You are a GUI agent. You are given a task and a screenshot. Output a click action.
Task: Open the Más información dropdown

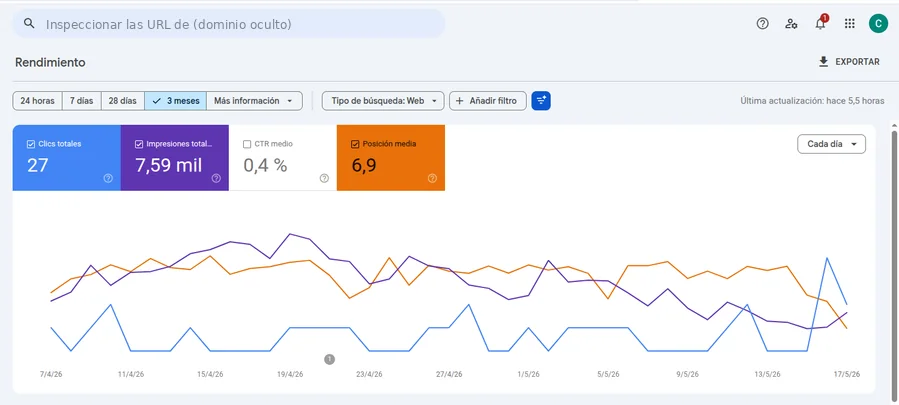pos(254,101)
